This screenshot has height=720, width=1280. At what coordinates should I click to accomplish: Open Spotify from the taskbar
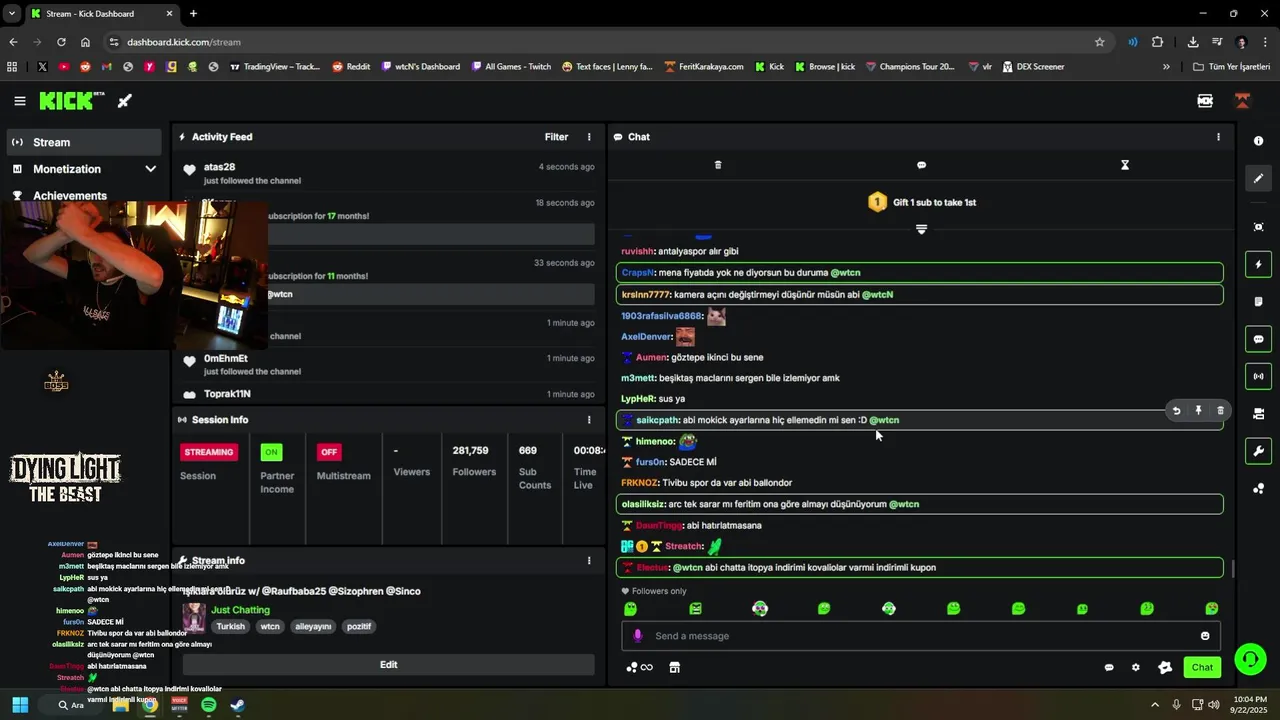point(208,705)
